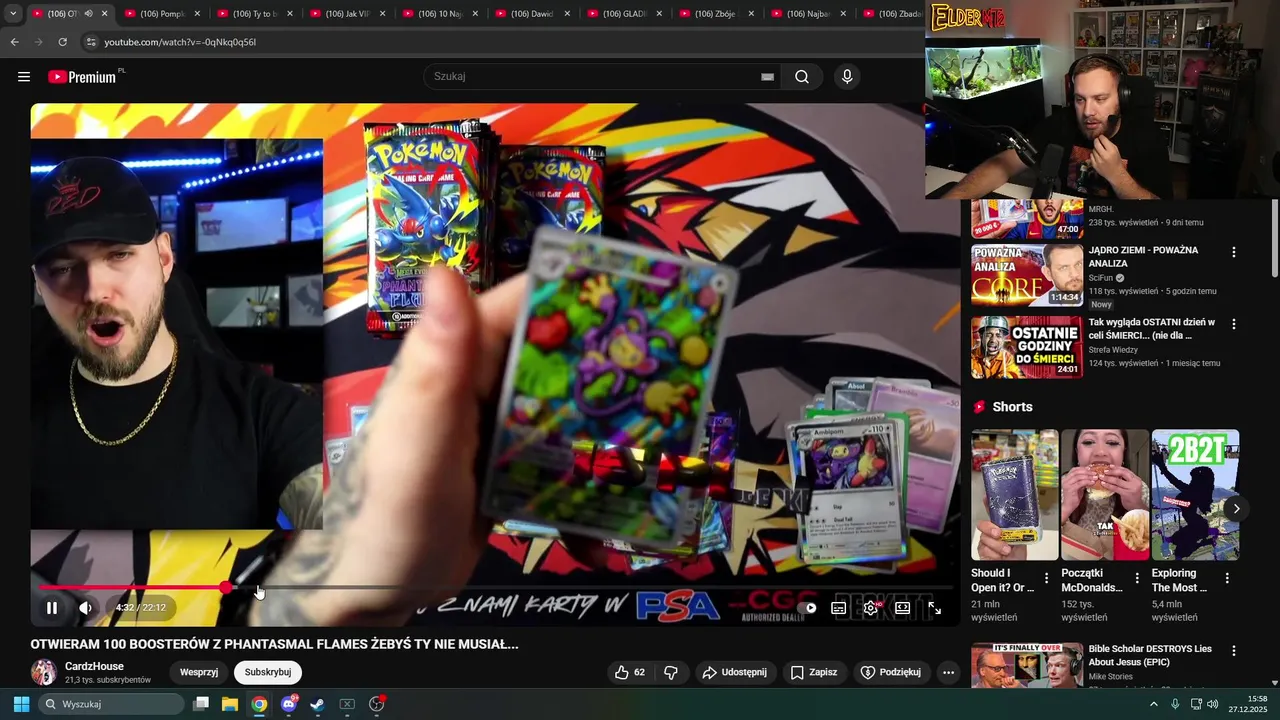The image size is (1280, 720).
Task: Switch to the Pompk browser tab
Action: [x=163, y=13]
